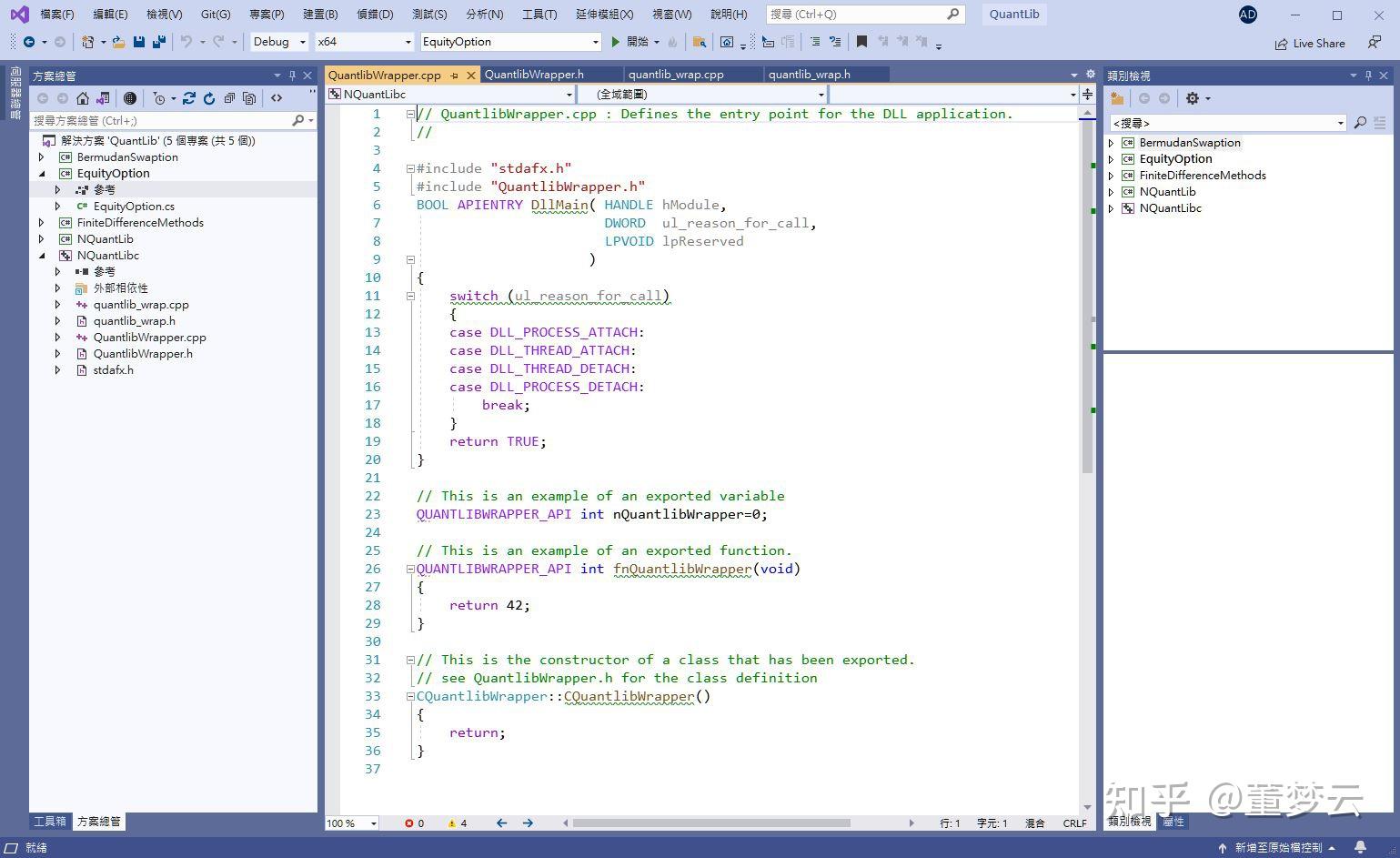Click the Solution Explorer search field
The image size is (1400, 858).
[159, 120]
